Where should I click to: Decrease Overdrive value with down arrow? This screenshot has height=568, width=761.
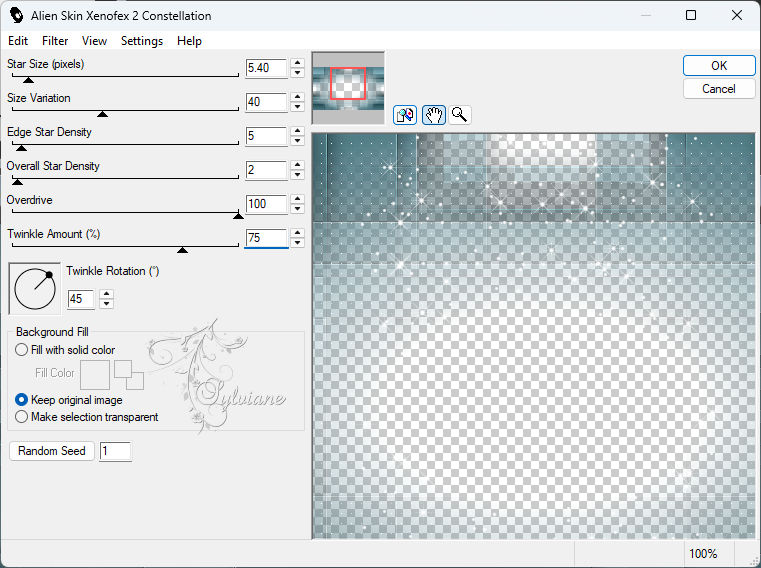pyautogui.click(x=298, y=209)
